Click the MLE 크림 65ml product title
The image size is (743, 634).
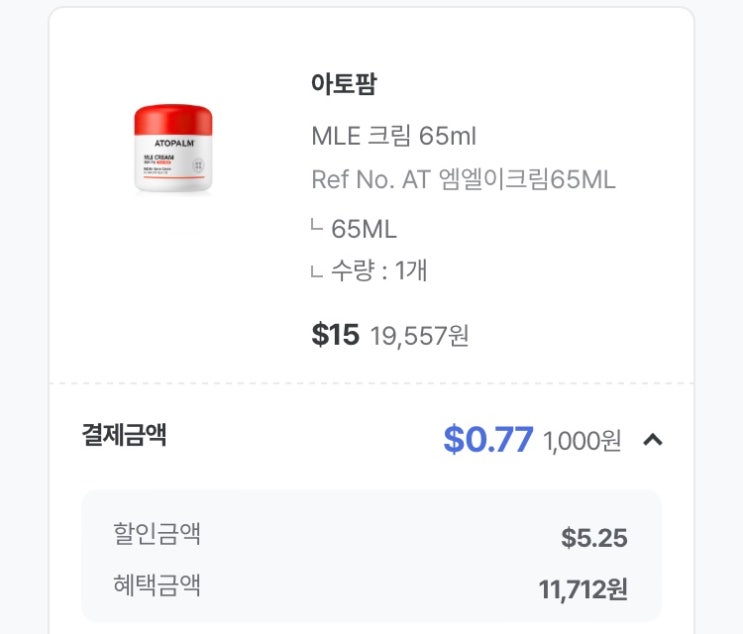394,135
